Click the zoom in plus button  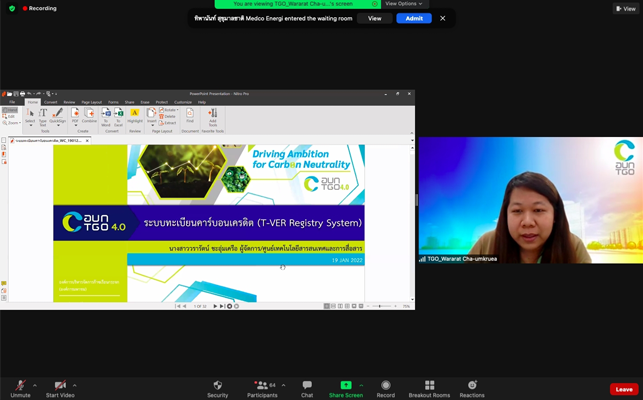395,306
